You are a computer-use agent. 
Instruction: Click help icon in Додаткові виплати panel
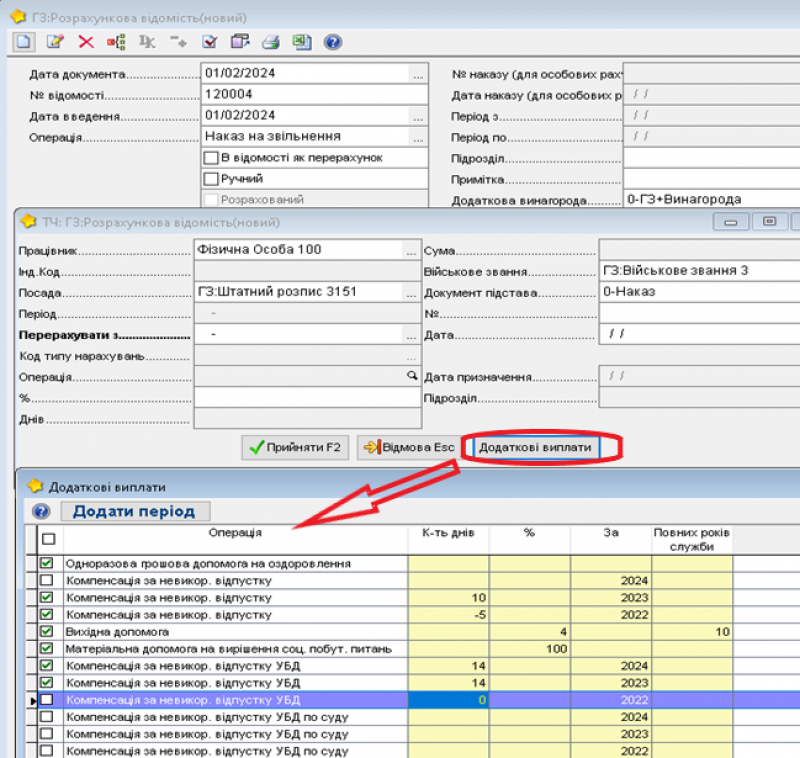pos(41,512)
